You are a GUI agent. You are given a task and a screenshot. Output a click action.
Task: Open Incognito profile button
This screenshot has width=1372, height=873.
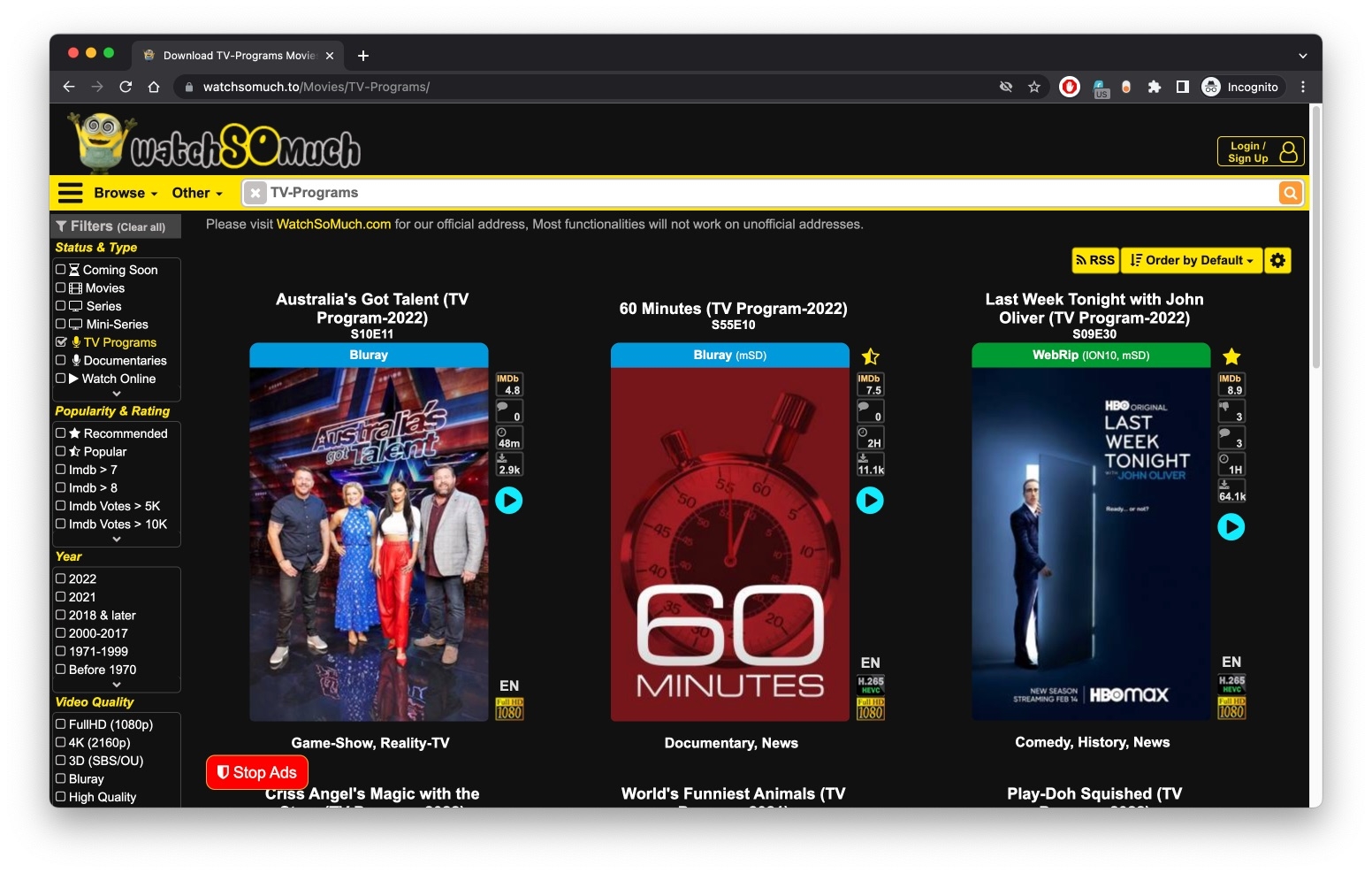pyautogui.click(x=1240, y=87)
